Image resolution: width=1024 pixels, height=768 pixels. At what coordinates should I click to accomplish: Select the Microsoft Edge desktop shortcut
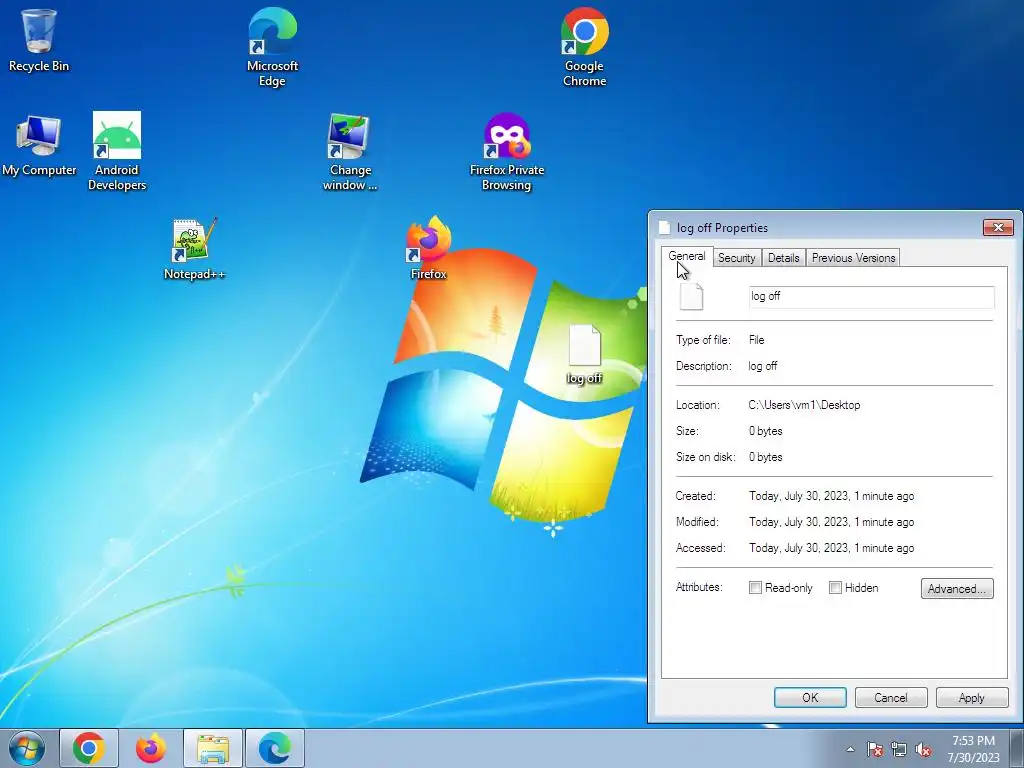coord(272,47)
